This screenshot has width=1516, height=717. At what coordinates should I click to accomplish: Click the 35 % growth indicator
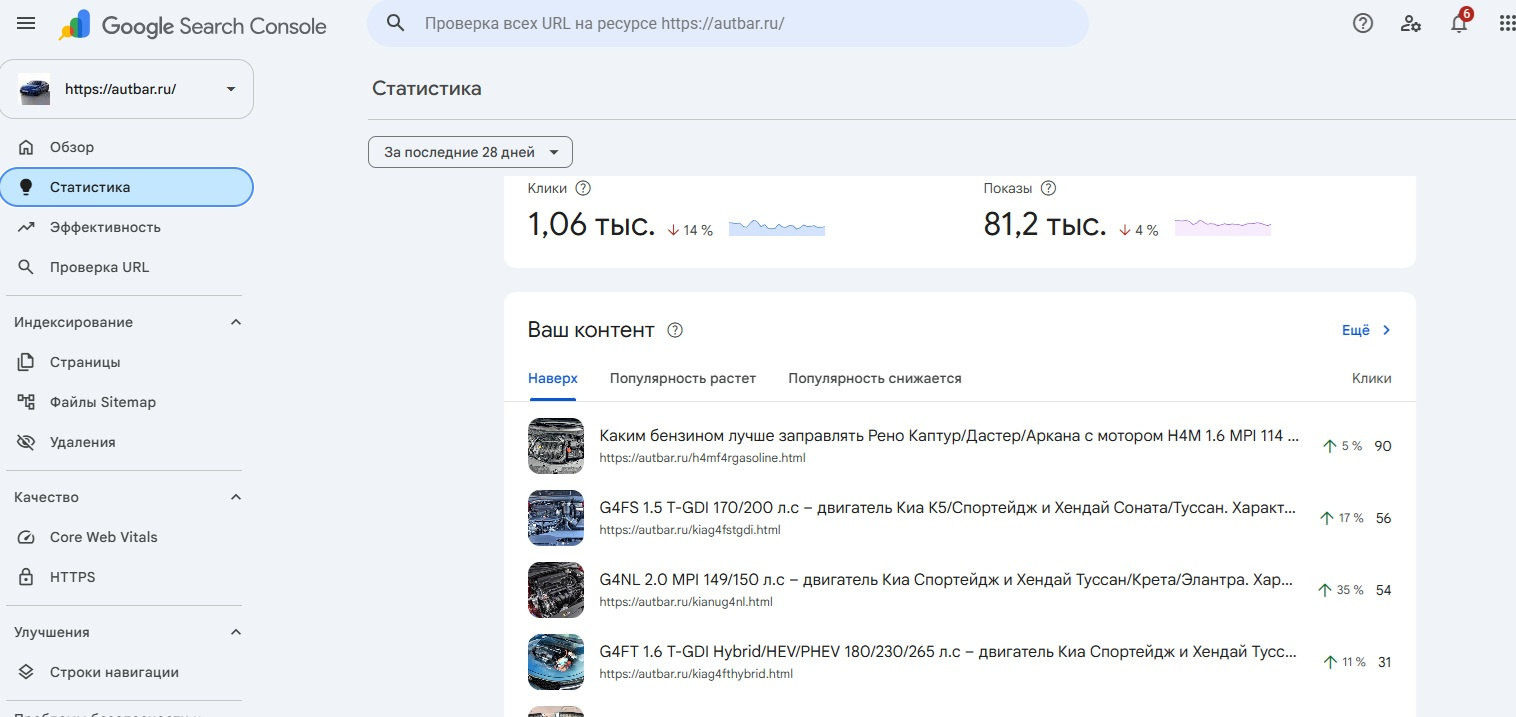click(1341, 590)
